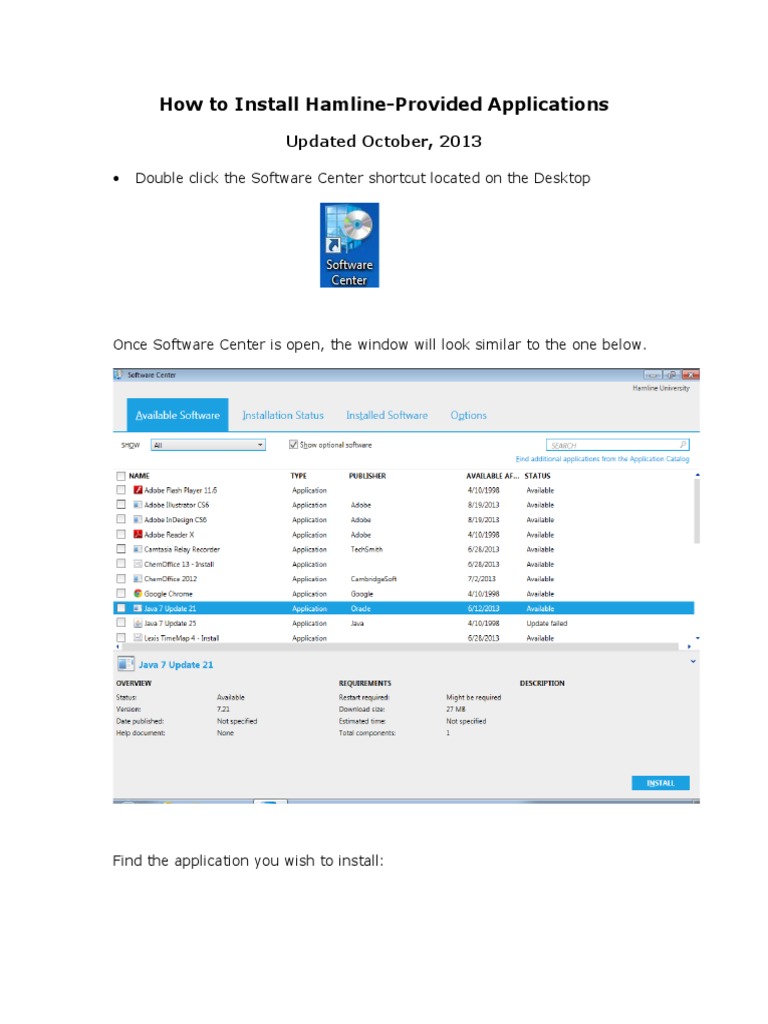Click the Google Chrome icon in list
The width and height of the screenshot is (768, 1024).
[x=138, y=594]
